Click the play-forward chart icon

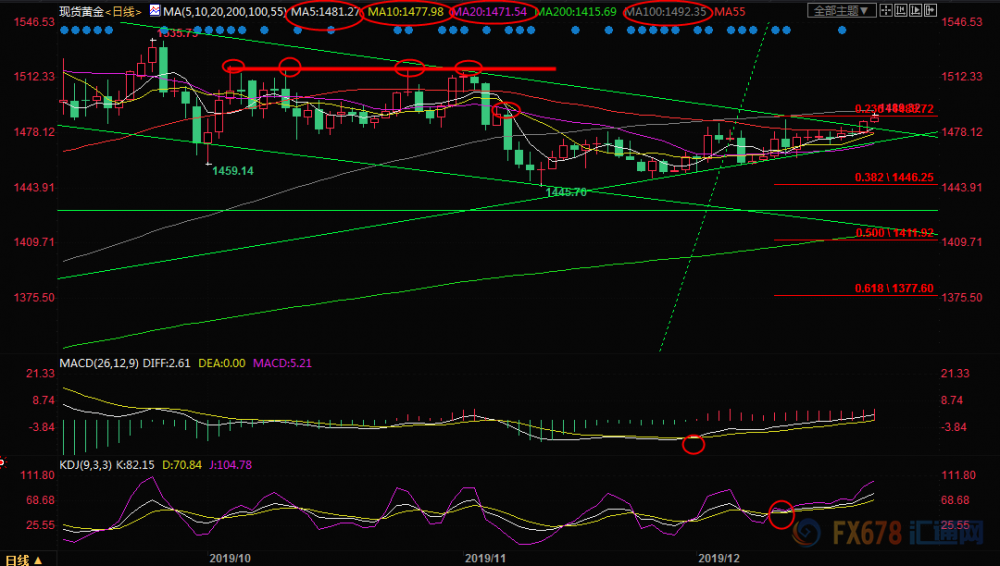[x=916, y=10]
